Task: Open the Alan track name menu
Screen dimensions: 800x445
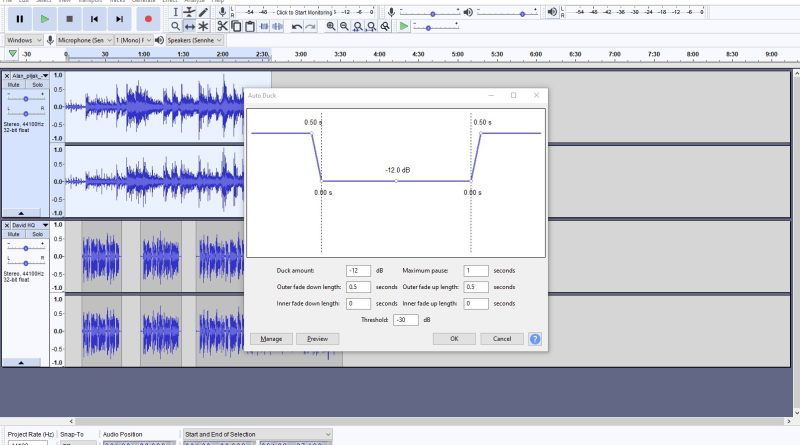Action: click(30, 76)
